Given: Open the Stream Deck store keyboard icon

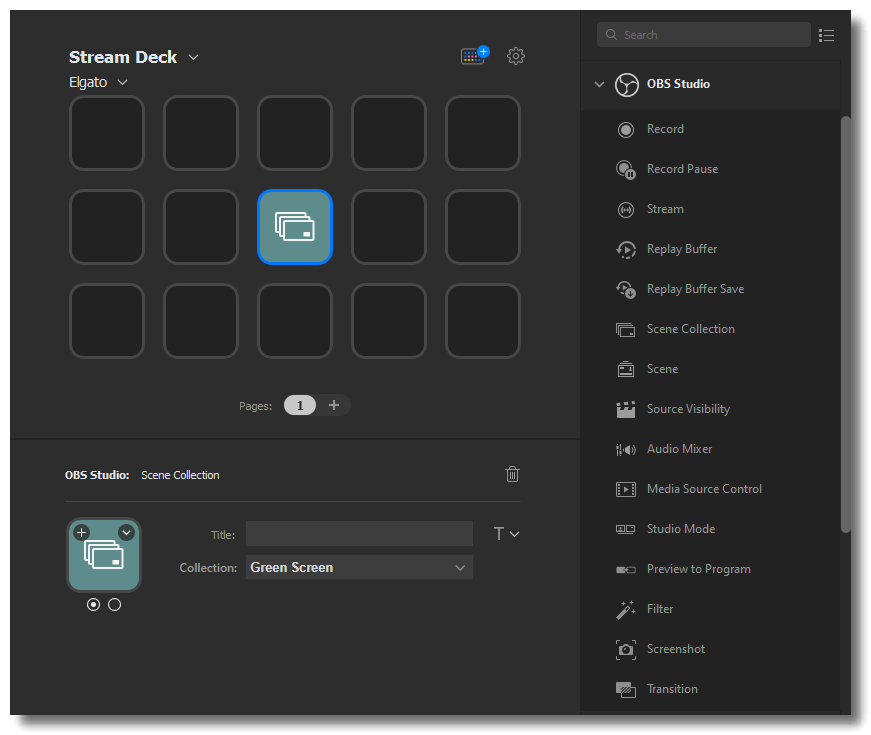Looking at the screenshot, I should click(x=474, y=55).
